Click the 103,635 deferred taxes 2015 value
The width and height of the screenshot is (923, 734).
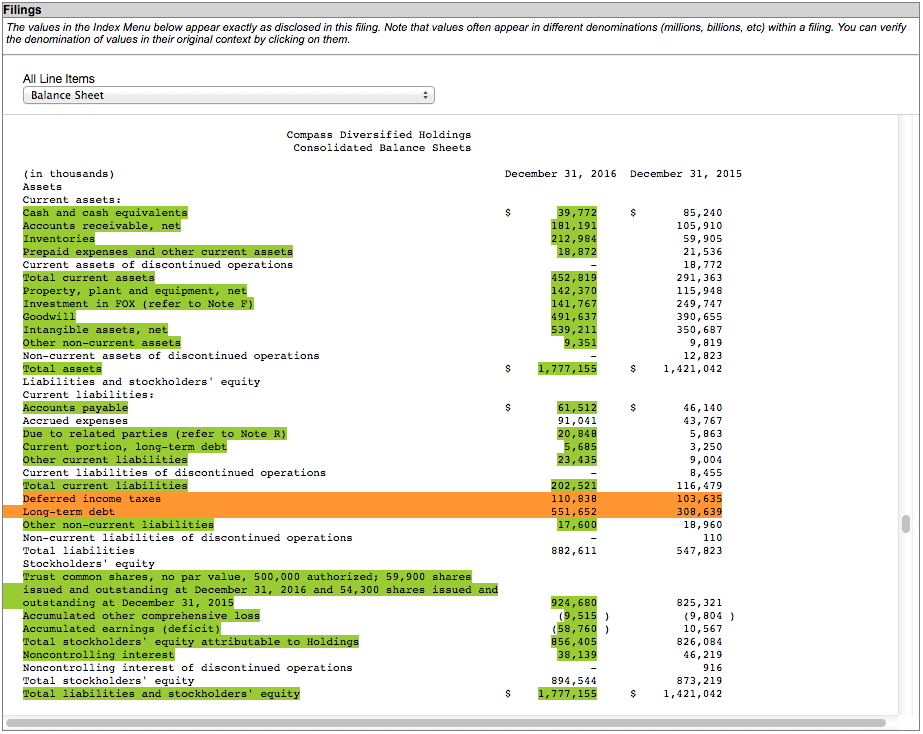click(x=699, y=499)
